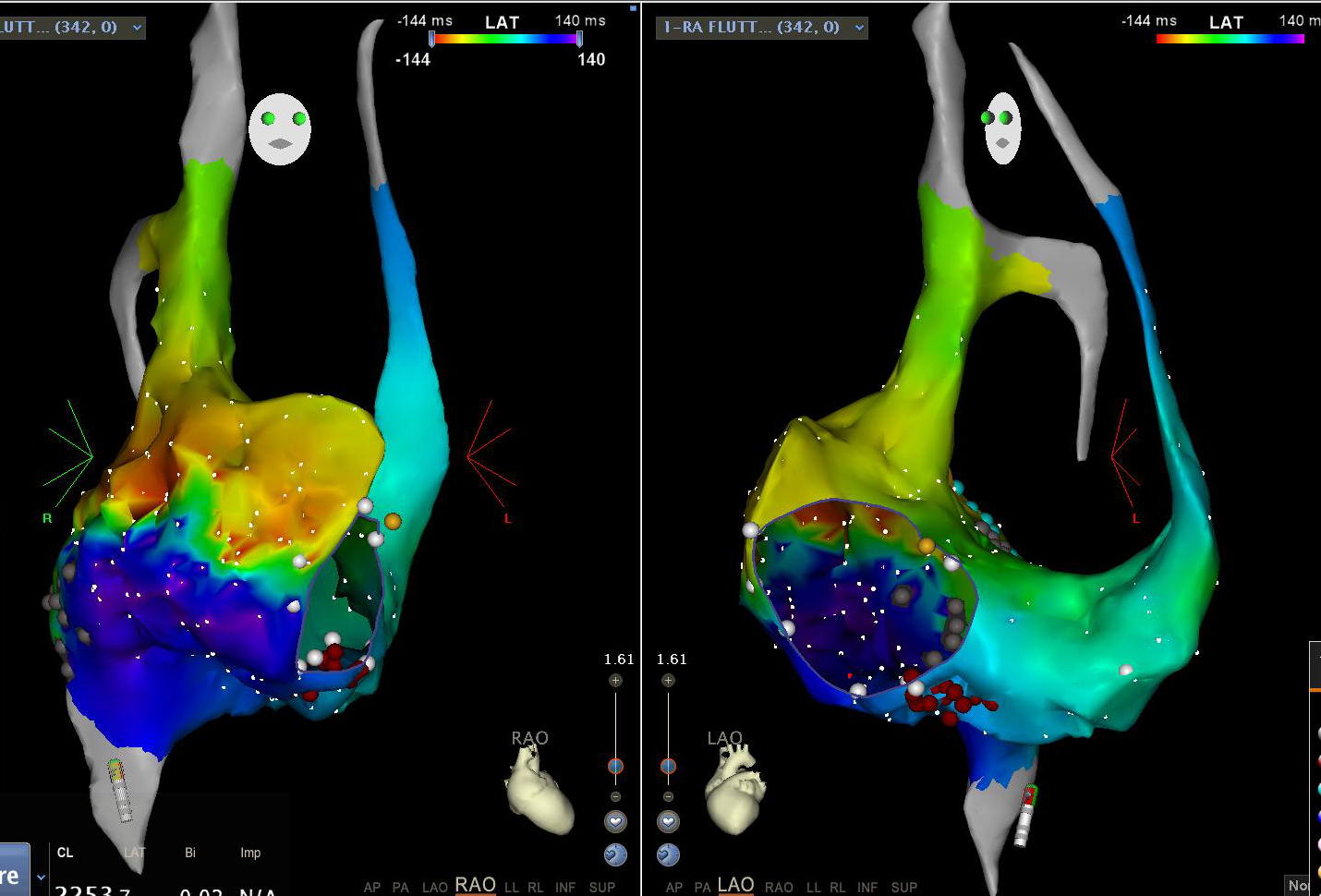This screenshot has height=896, width=1321.
Task: Click the zoom out minus button in left view
Action: point(615,796)
